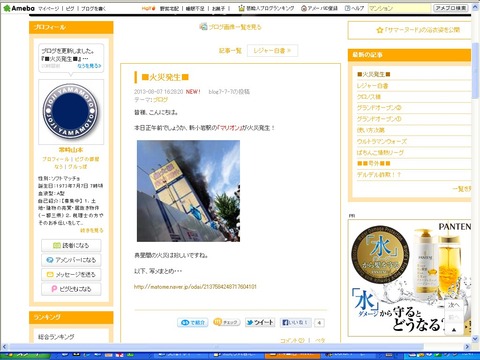Open the Ameba registration link with face icon
This screenshot has height=360, width=480.
319,8
